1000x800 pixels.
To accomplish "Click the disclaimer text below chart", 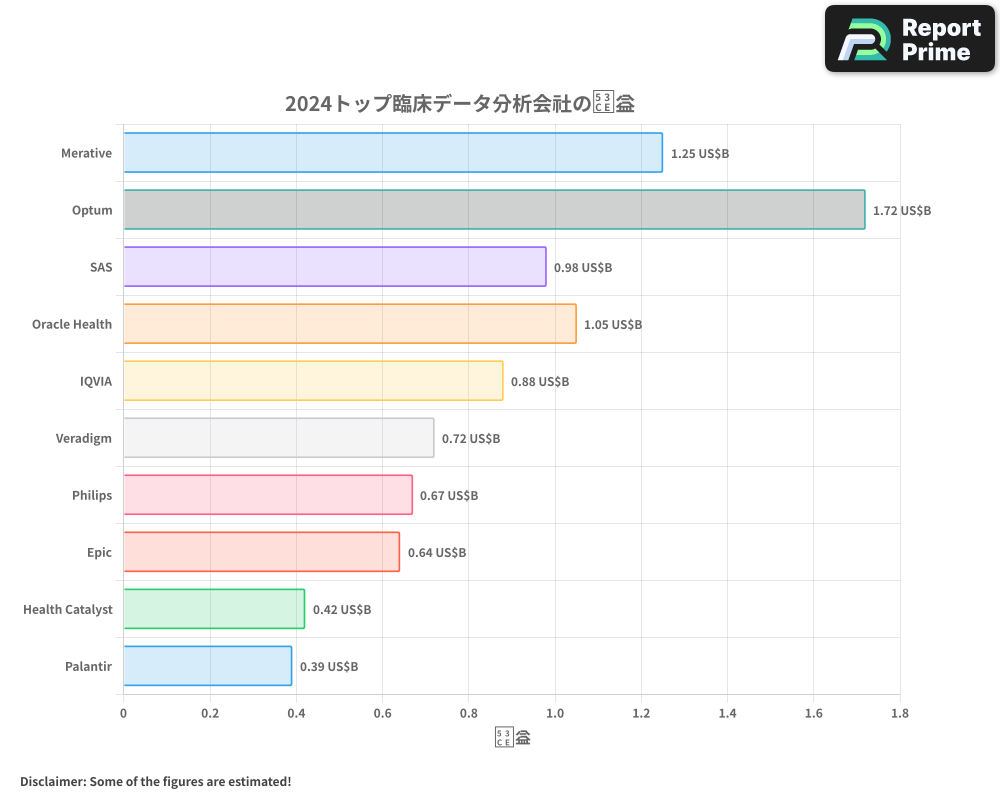I will (x=155, y=781).
